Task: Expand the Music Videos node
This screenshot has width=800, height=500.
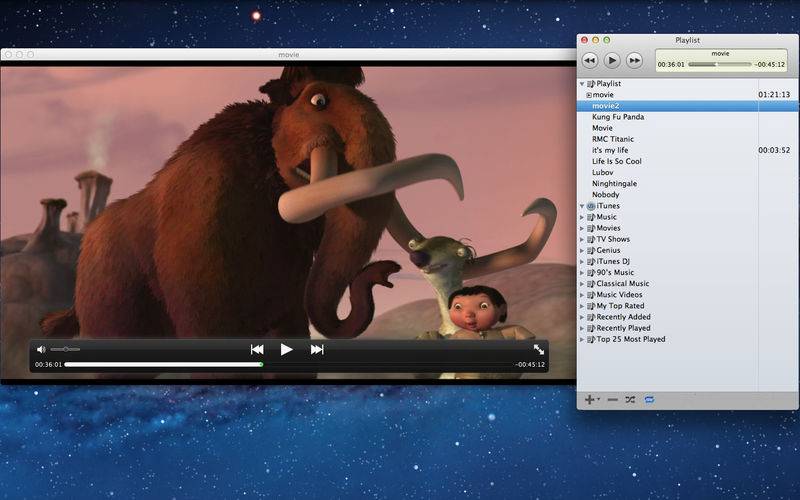Action: pos(582,295)
